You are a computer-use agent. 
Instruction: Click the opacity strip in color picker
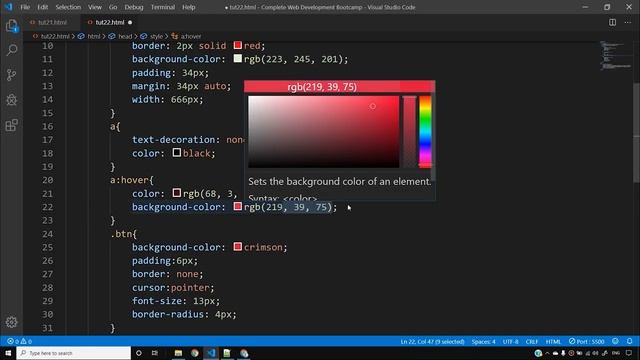[x=409, y=132]
